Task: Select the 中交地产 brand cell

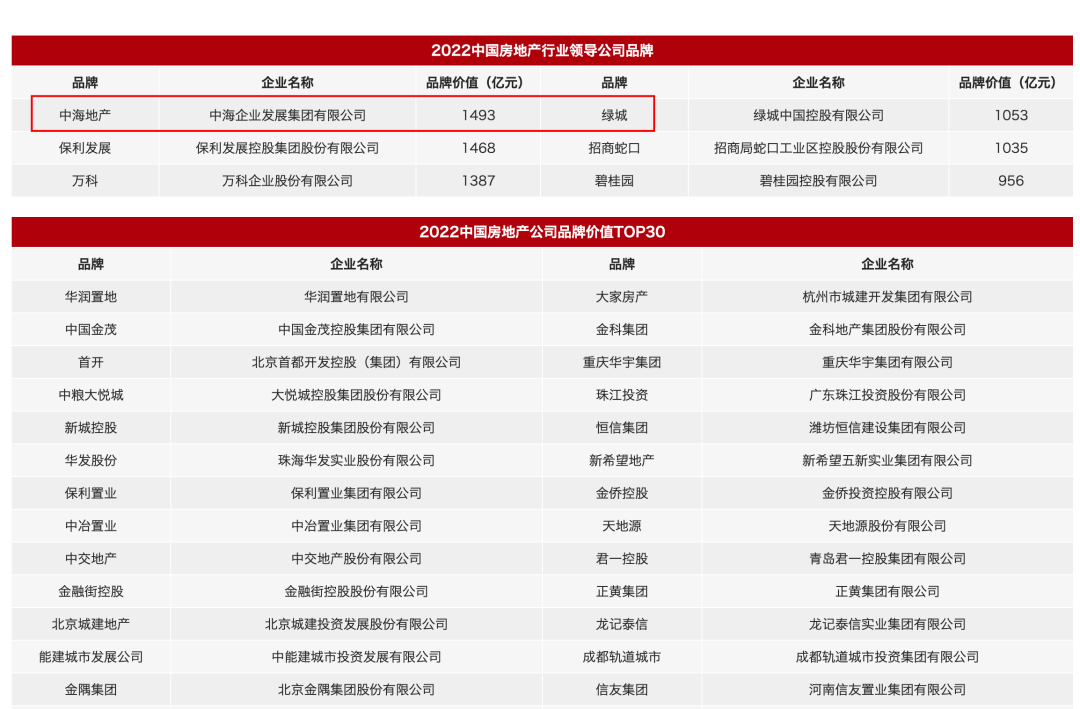Action: point(90,558)
